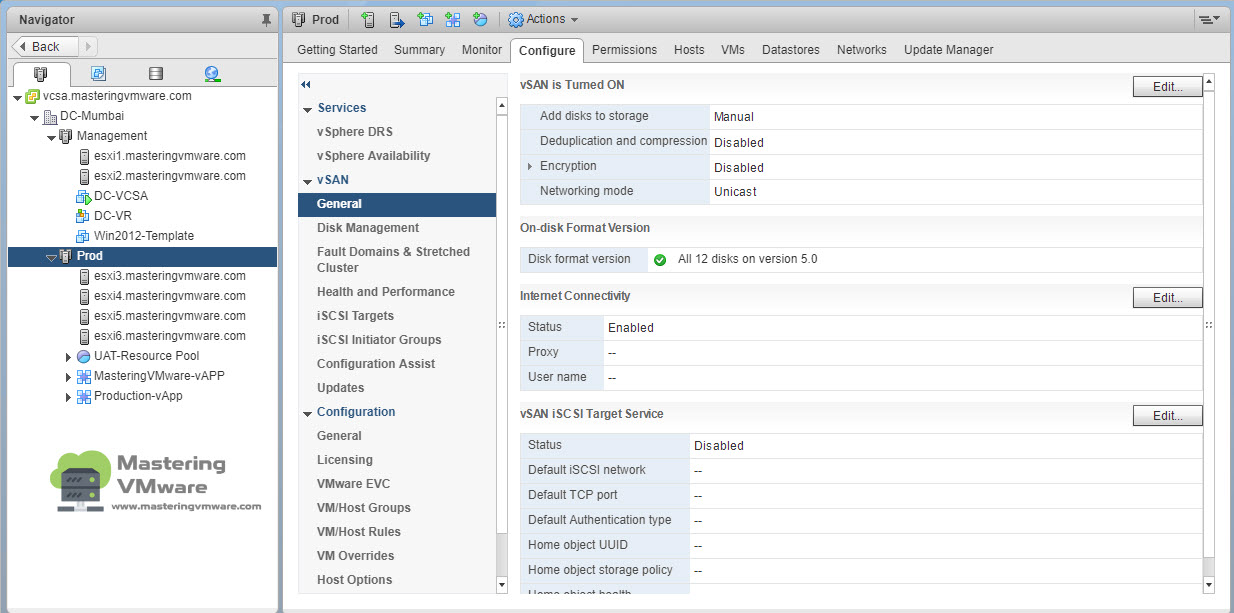
Task: Click the host icon next to esxi4.masteringvmware.com
Action: (85, 297)
